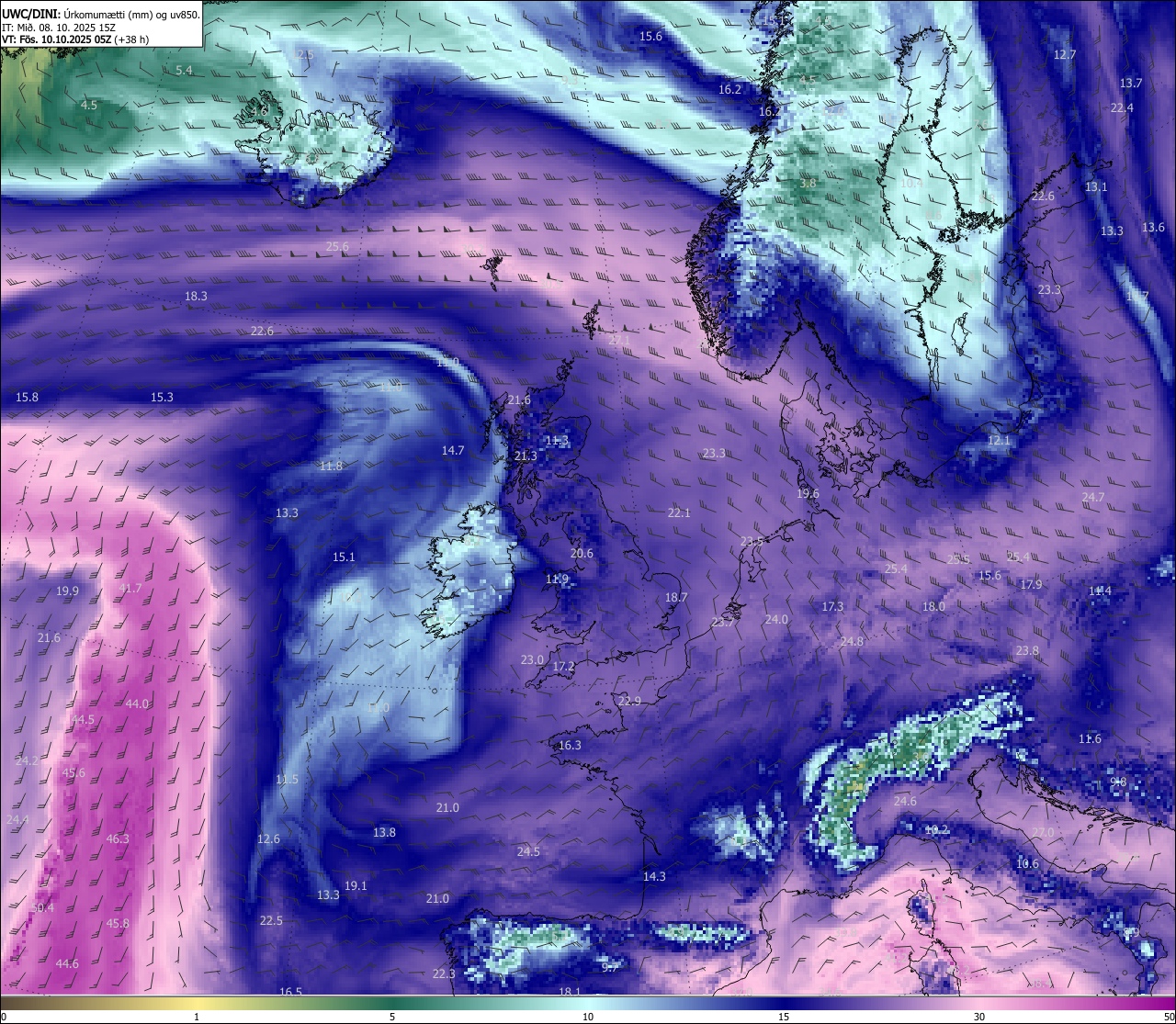
Task: Click the map value "24.2"
Action: pos(28,761)
